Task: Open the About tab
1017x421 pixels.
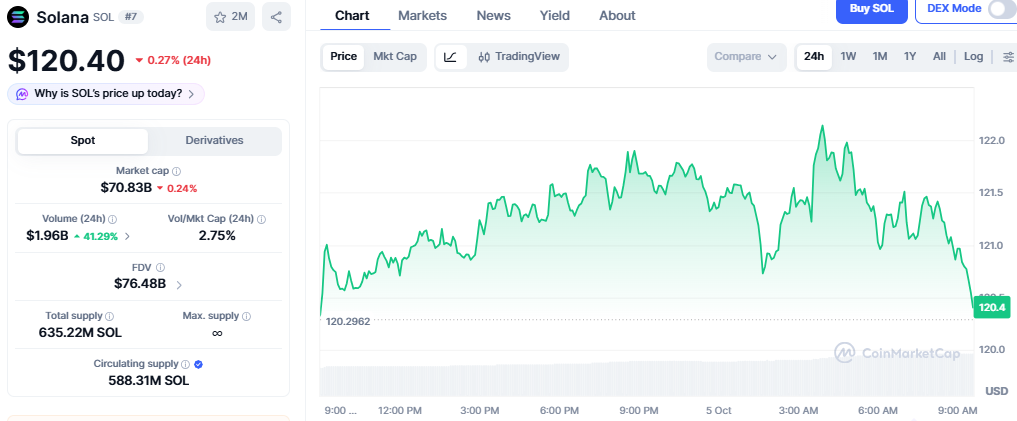Action: coord(617,16)
